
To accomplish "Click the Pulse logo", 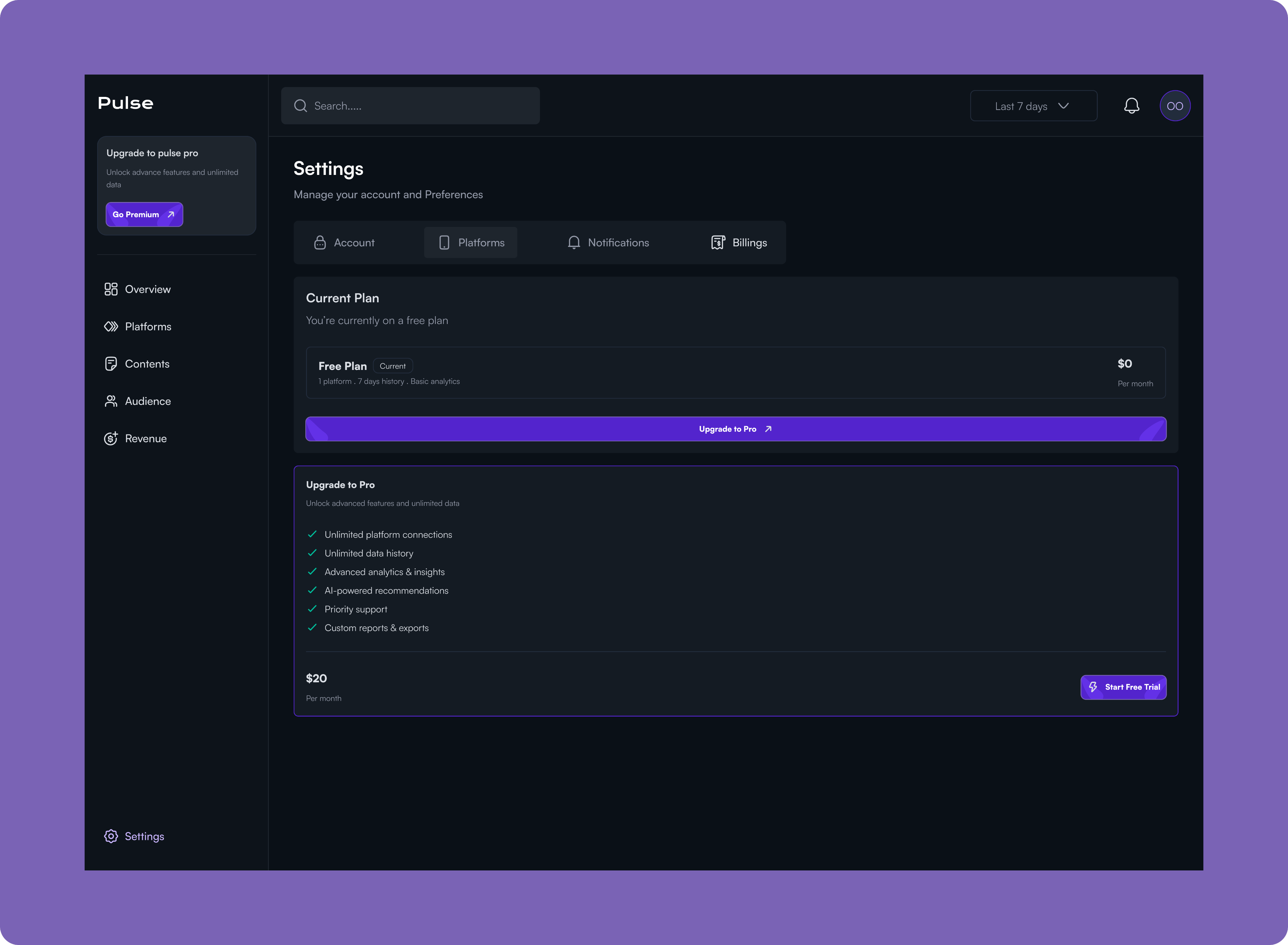I will (x=126, y=103).
